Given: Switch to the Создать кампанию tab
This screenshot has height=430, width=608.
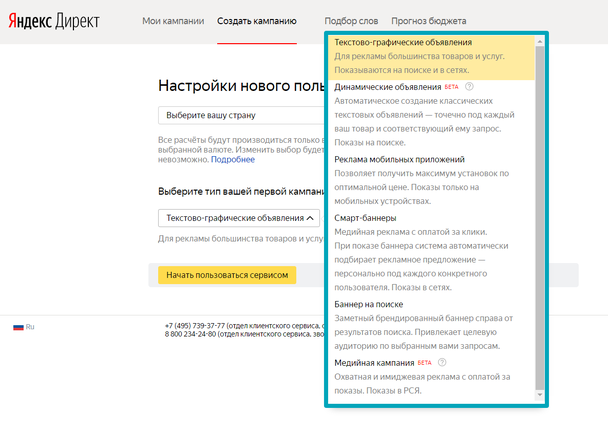Looking at the screenshot, I should pos(257,21).
